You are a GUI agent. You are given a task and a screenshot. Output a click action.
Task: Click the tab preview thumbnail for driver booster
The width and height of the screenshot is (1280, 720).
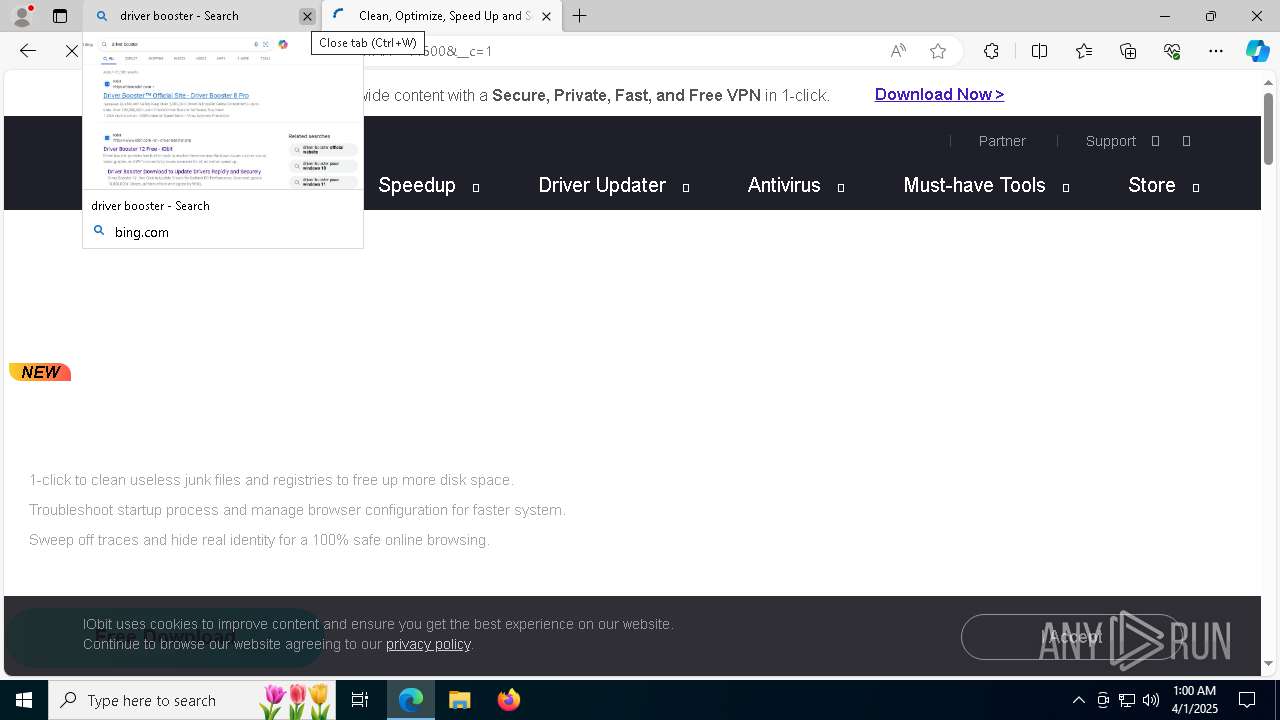pos(223,113)
